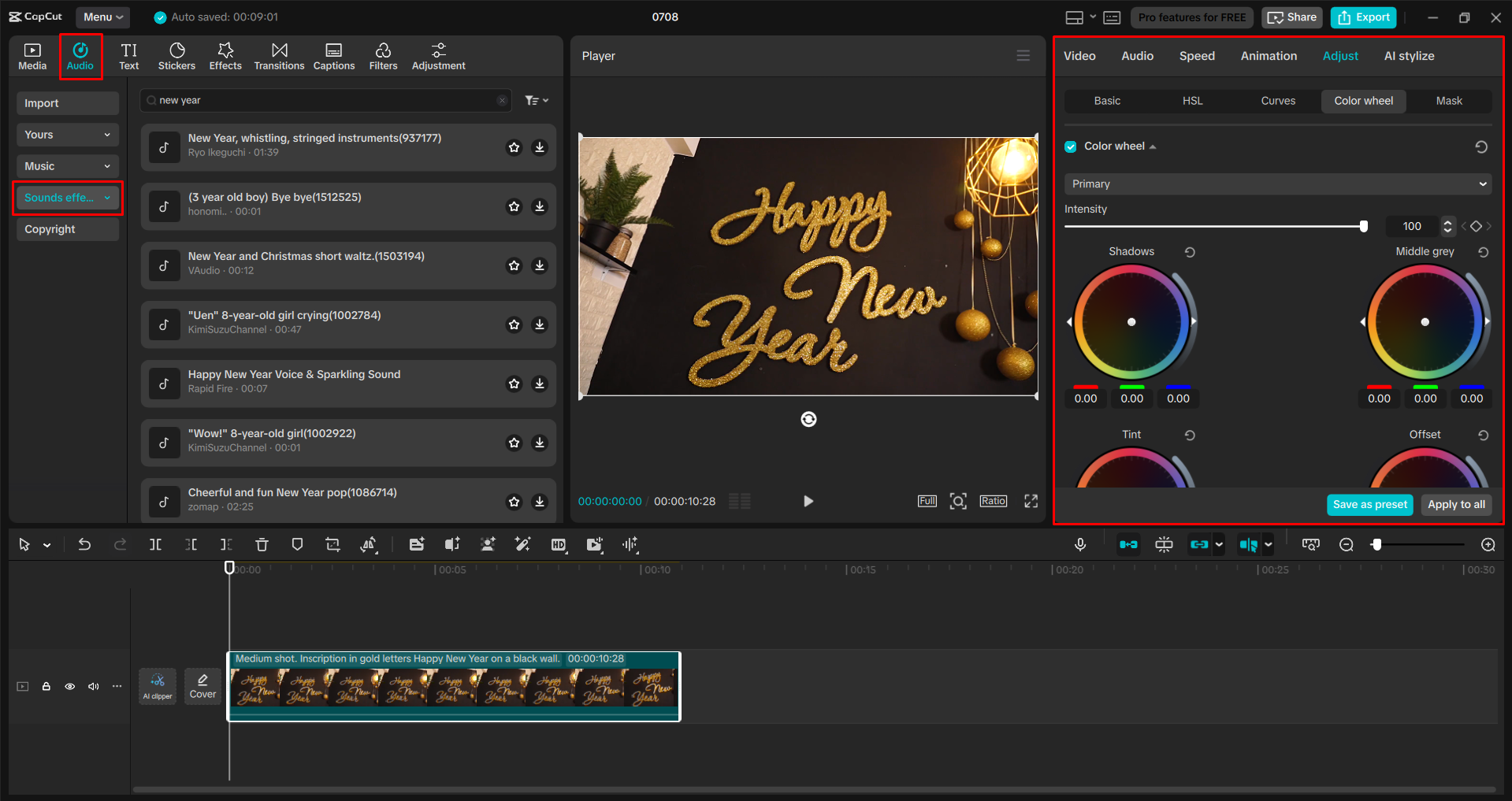This screenshot has height=801, width=1512.
Task: Click the Split clip tool
Action: [155, 543]
